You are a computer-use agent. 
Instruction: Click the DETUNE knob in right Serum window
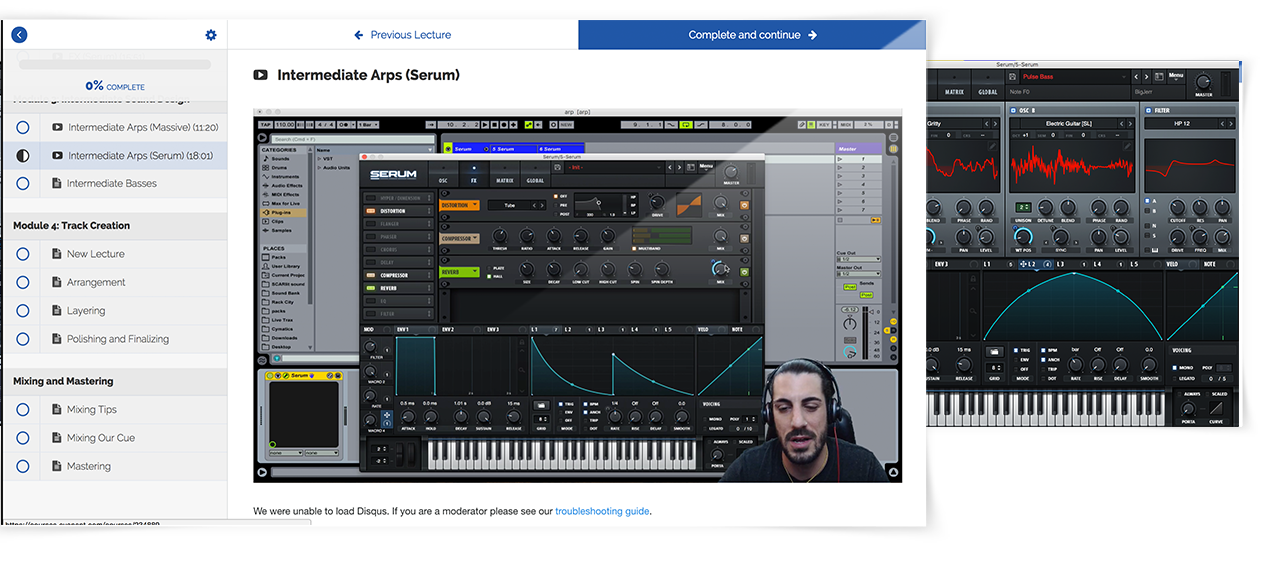[1046, 207]
